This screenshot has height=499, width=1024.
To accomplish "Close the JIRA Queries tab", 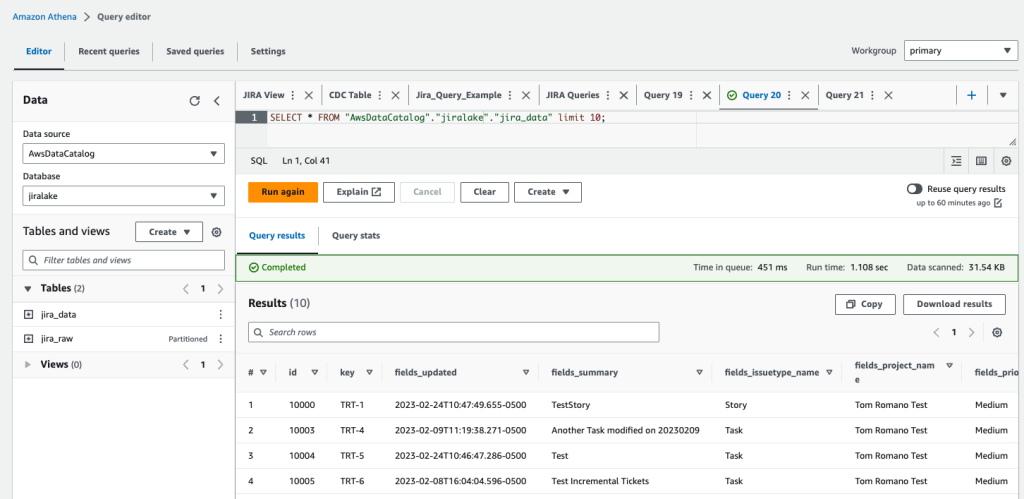I will coord(624,95).
